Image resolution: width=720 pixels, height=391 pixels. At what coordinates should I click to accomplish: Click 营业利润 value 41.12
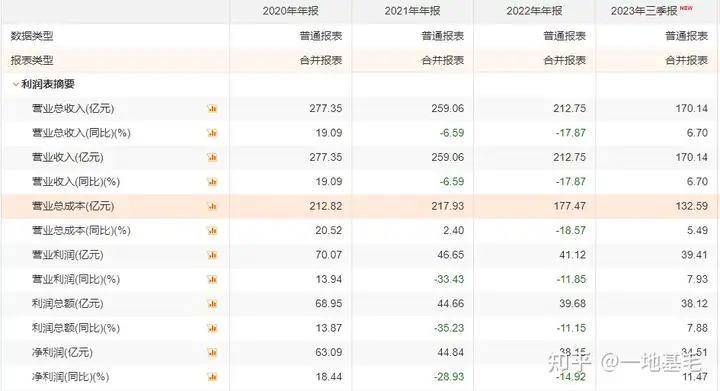573,255
